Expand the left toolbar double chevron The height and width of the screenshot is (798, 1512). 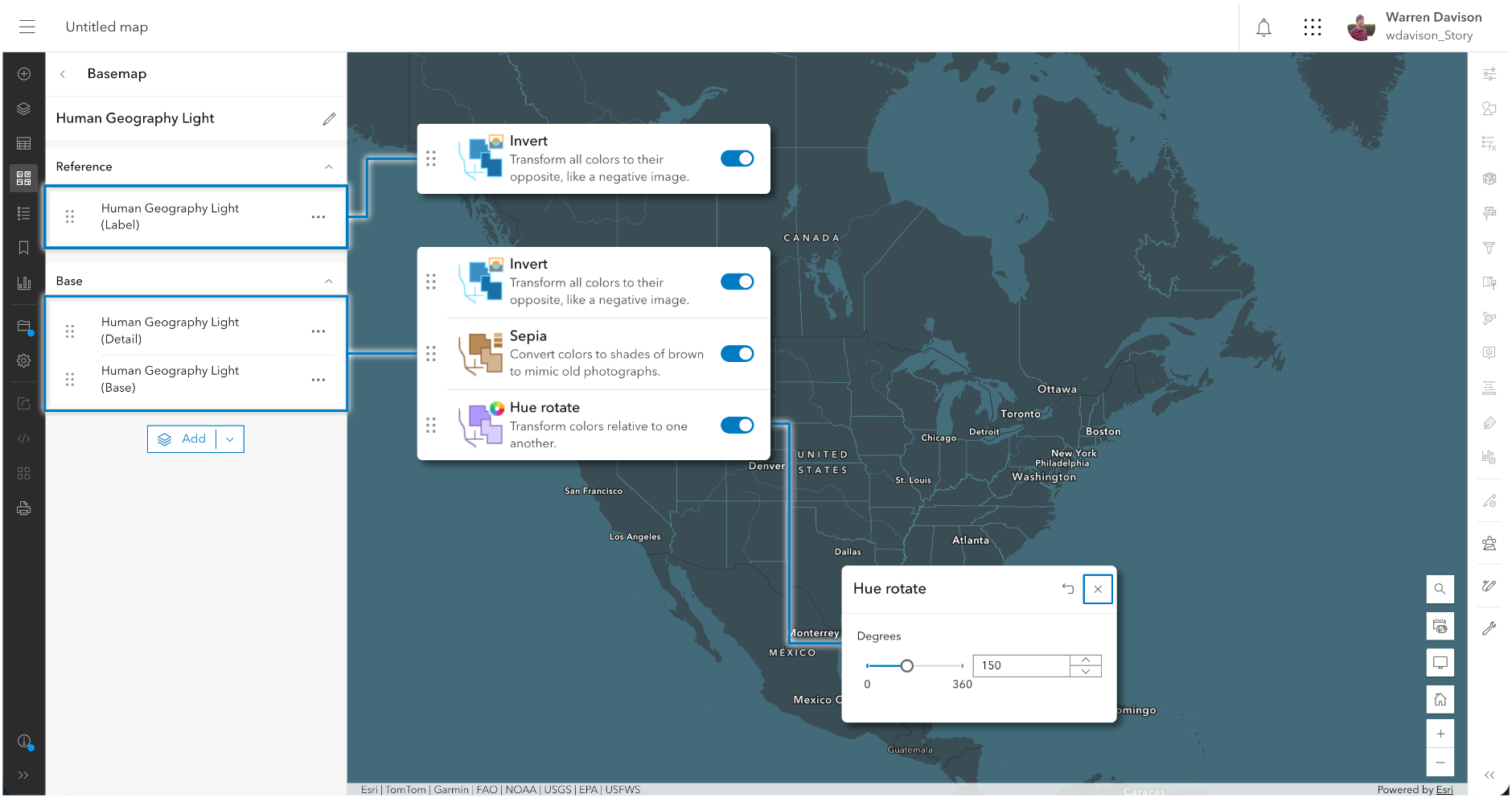tap(24, 775)
